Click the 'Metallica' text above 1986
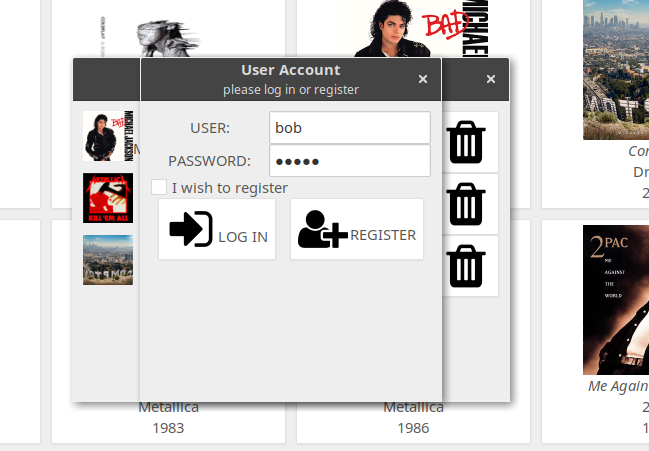The height and width of the screenshot is (451, 649). point(413,407)
